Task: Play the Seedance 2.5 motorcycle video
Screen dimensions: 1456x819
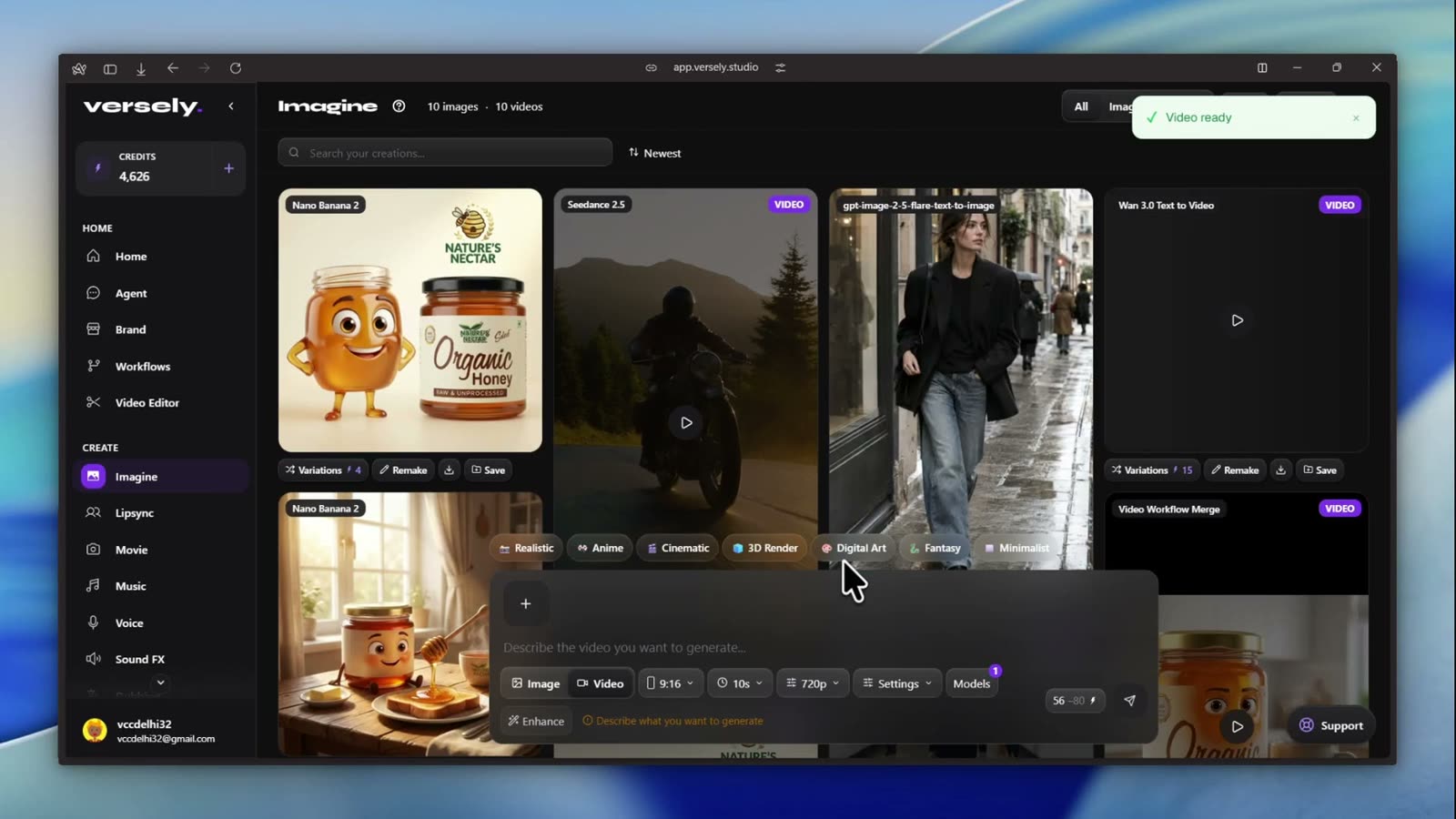Action: [686, 422]
